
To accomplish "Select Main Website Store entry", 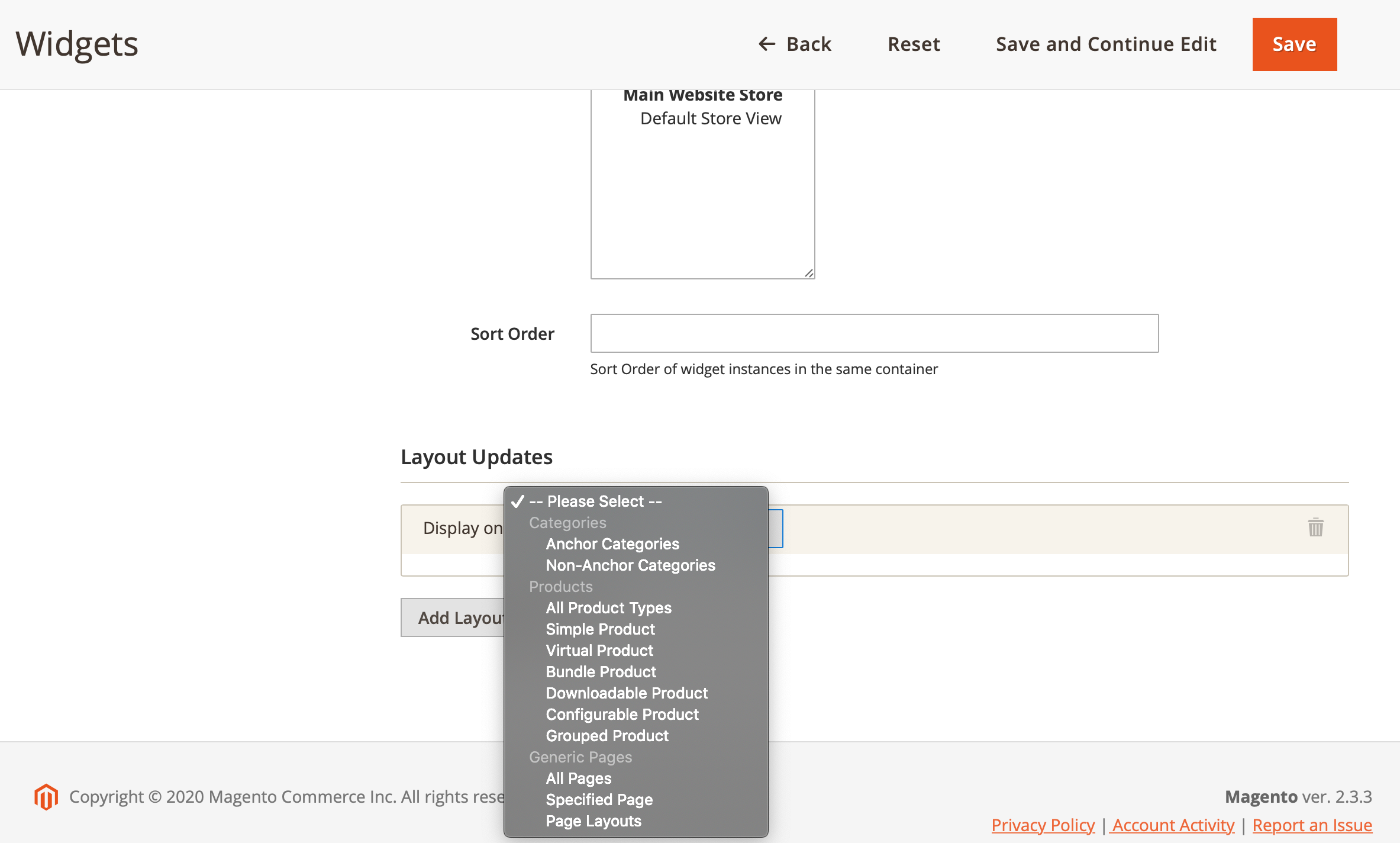I will [703, 95].
